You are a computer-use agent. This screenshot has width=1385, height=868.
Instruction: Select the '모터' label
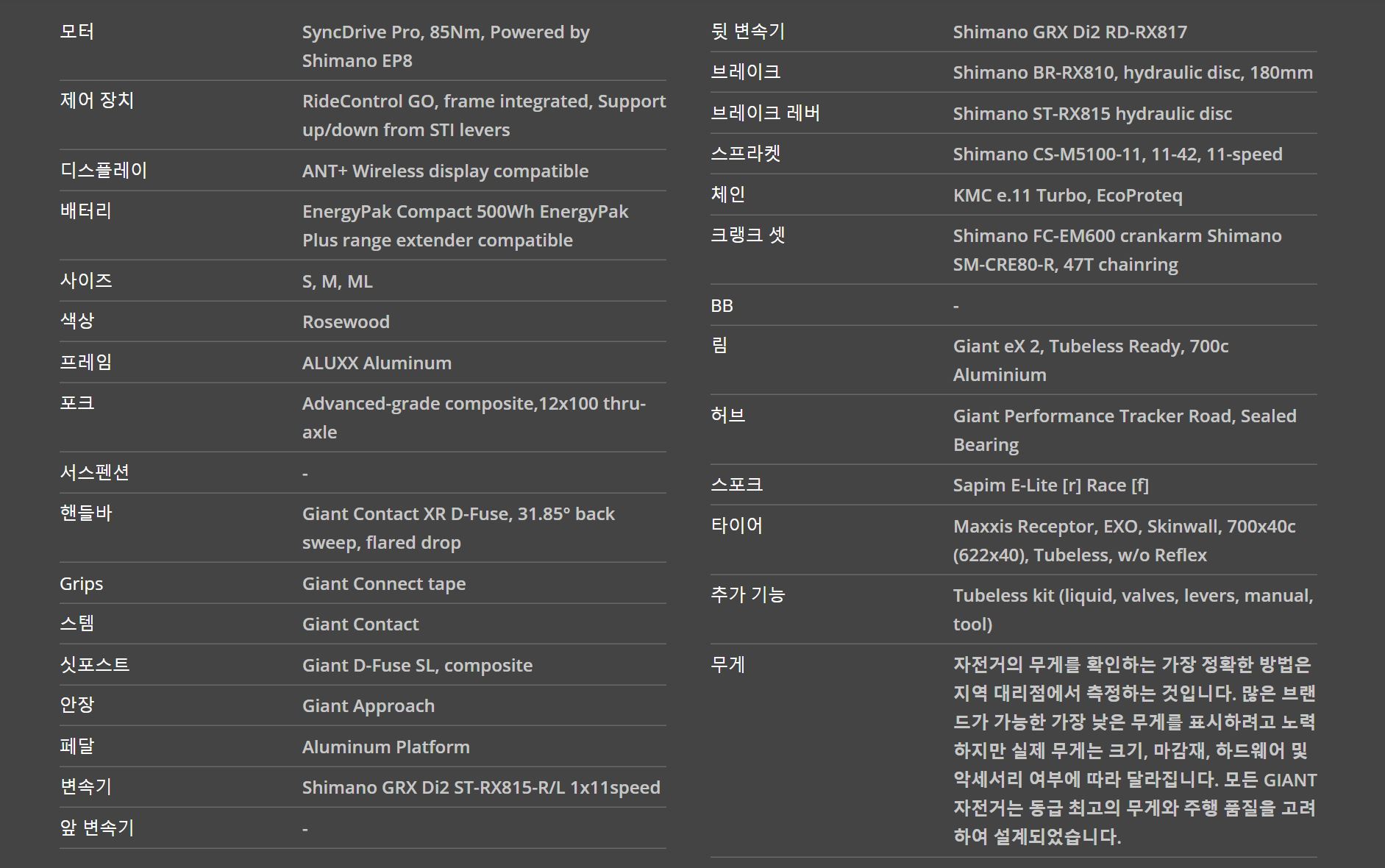point(77,32)
